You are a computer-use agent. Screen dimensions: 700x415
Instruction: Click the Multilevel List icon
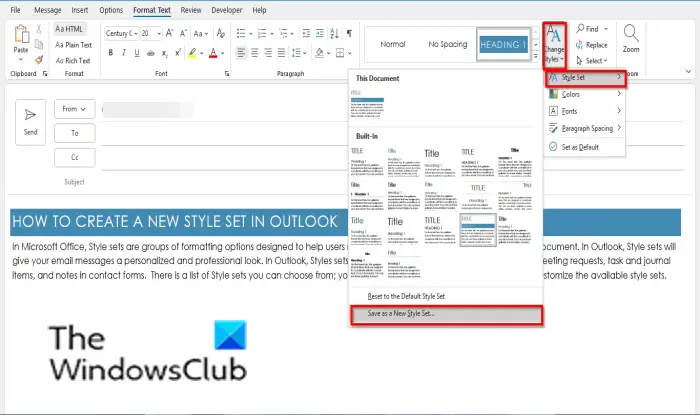[x=283, y=33]
